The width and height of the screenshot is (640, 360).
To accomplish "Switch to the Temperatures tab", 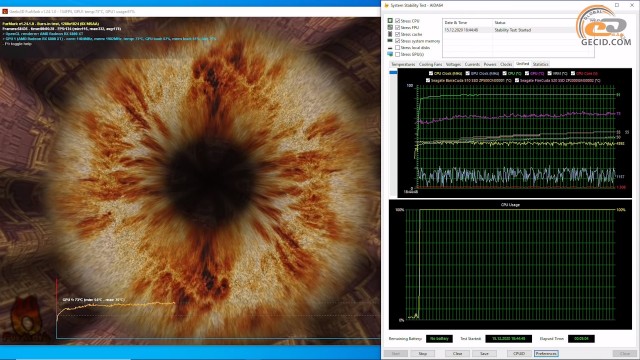I will click(x=403, y=64).
